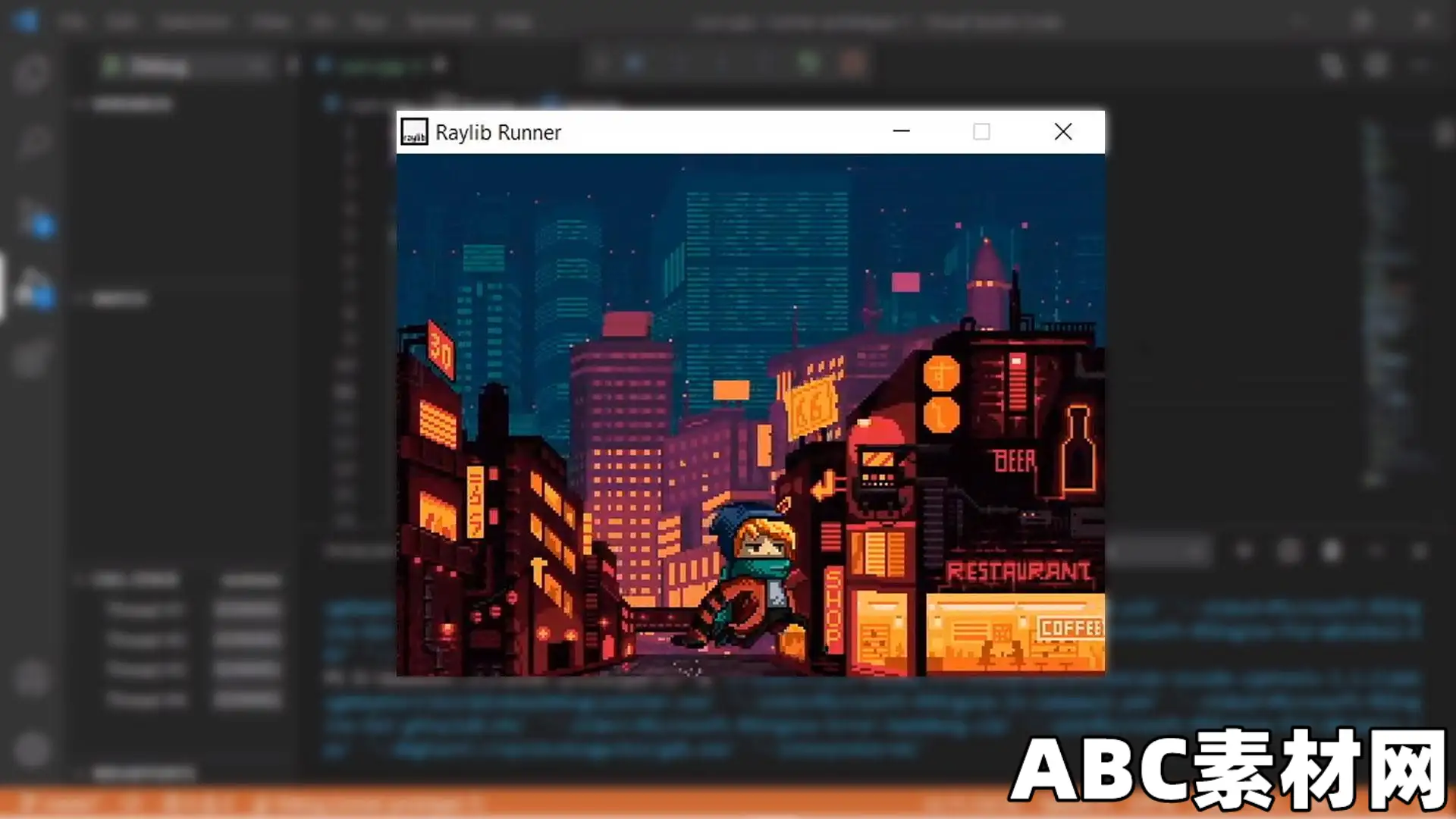The height and width of the screenshot is (819, 1456).
Task: Open the File menu
Action: click(71, 21)
